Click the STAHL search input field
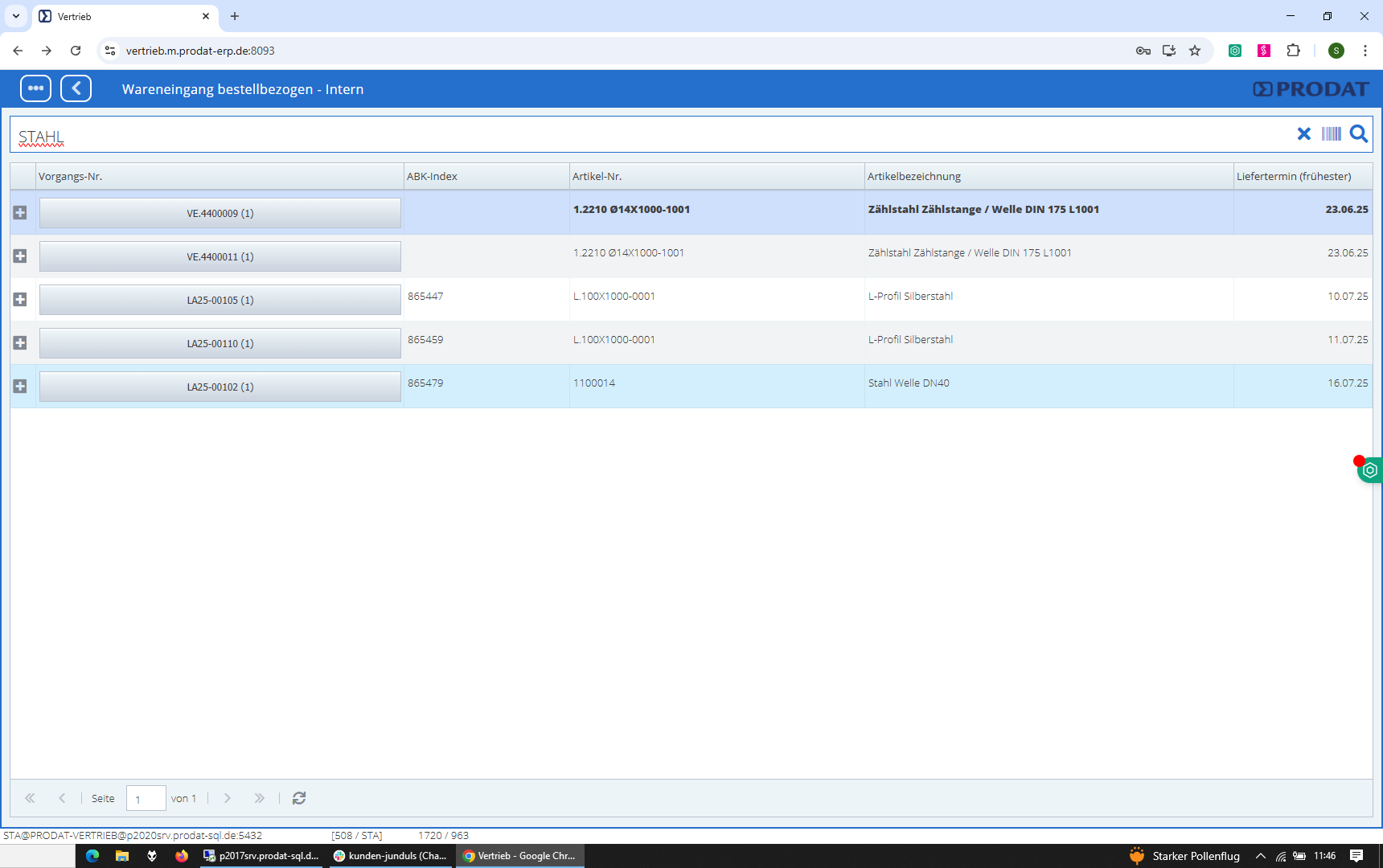 (643, 135)
